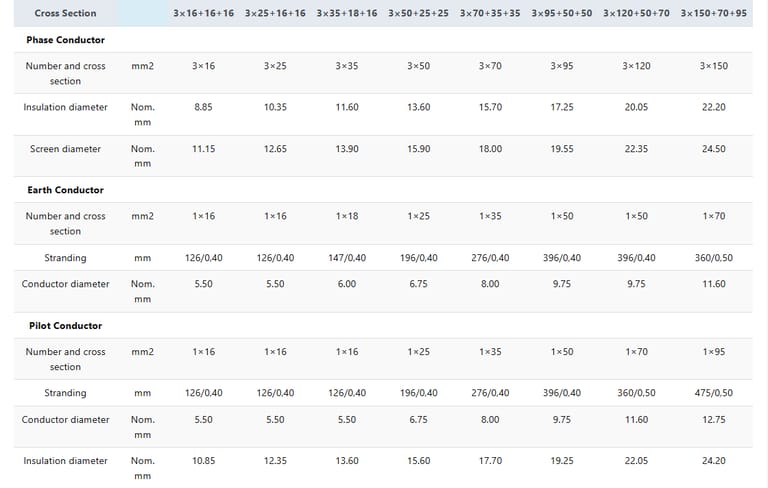Select the 3×16+16+16 column header

[x=203, y=13]
